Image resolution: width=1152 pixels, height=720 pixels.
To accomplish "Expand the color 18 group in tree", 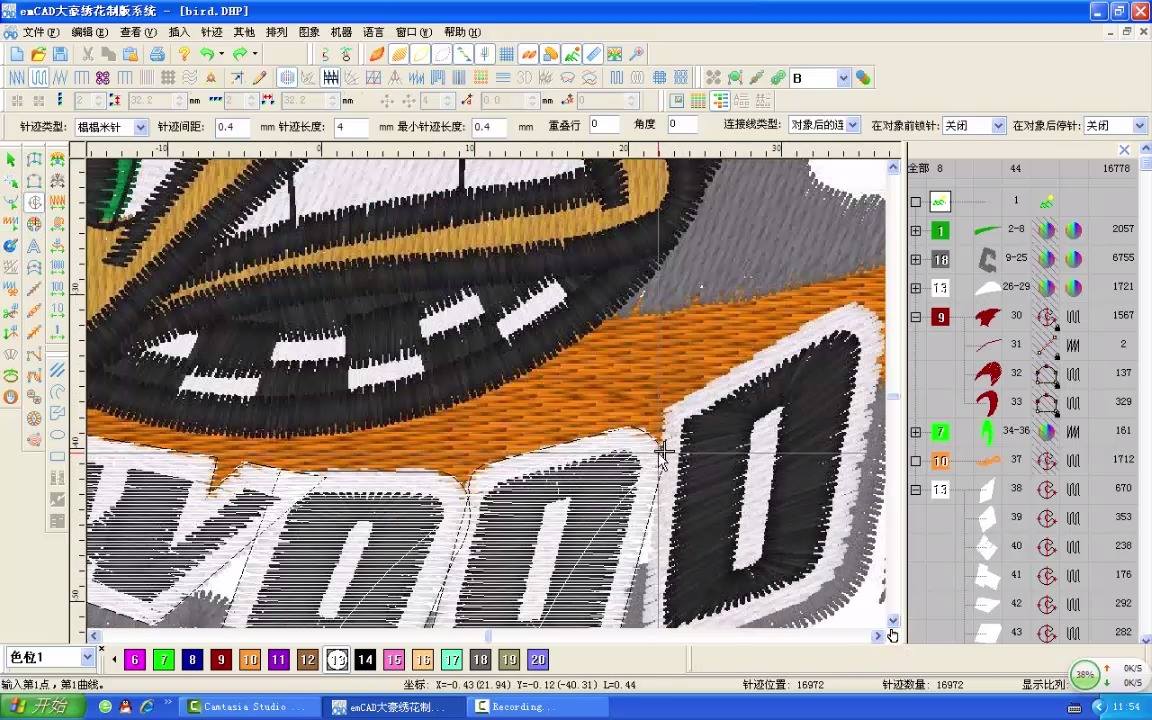I will [915, 259].
